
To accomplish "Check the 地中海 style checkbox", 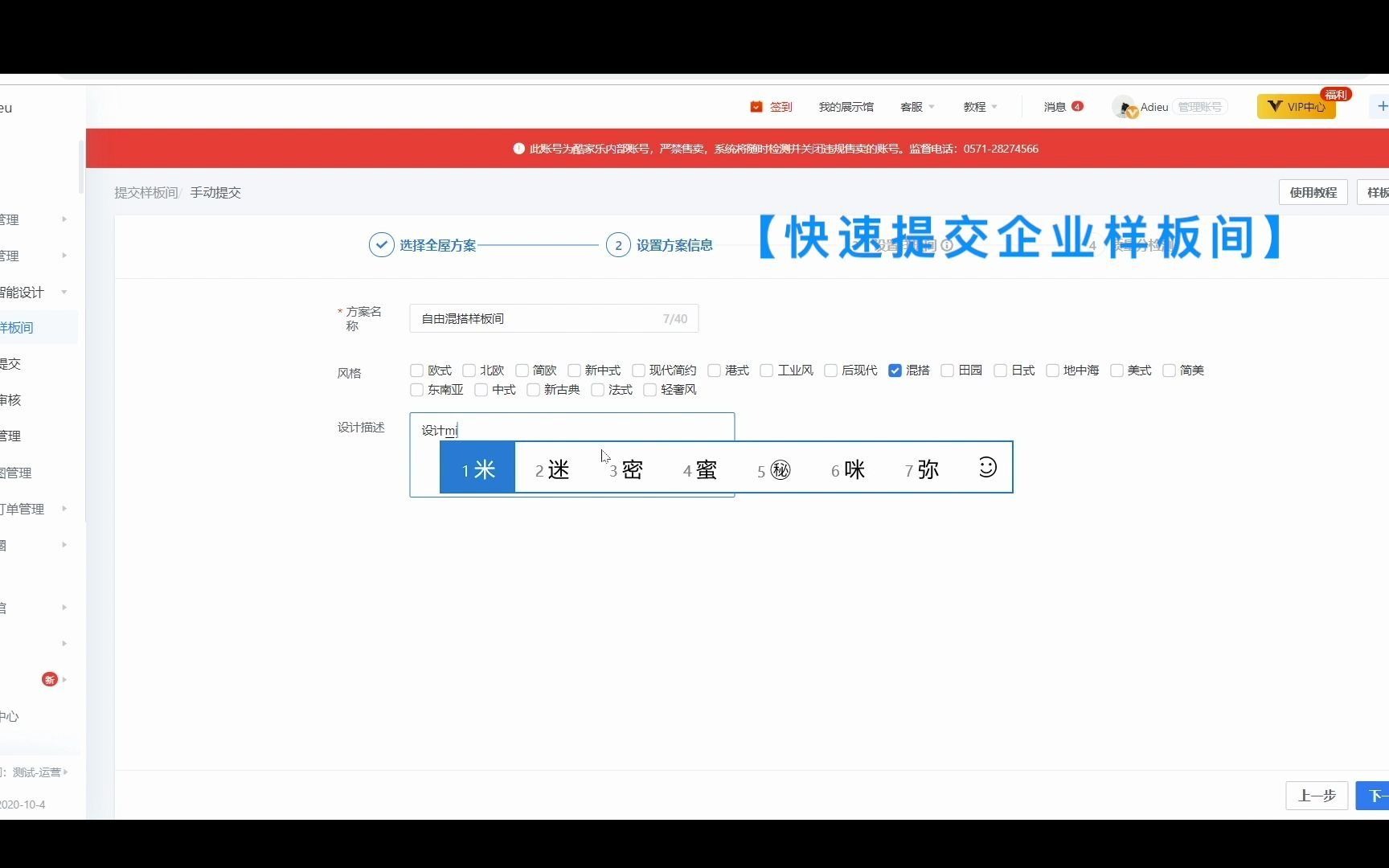I will 1052,371.
